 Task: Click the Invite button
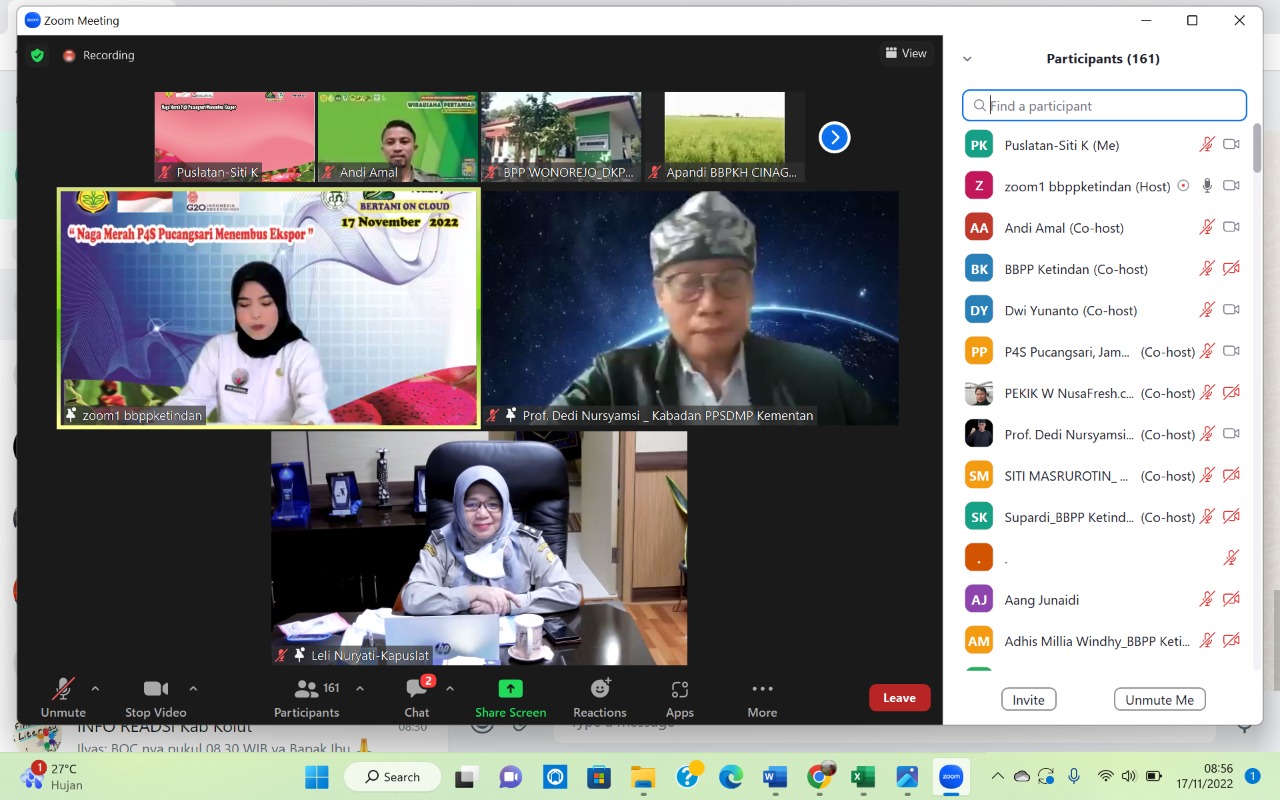[1028, 700]
